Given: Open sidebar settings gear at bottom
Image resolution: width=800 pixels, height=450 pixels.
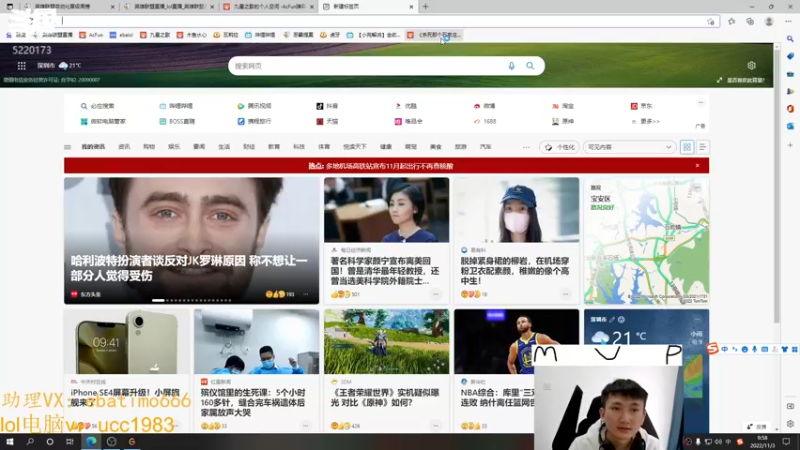Looking at the screenshot, I should tap(790, 424).
